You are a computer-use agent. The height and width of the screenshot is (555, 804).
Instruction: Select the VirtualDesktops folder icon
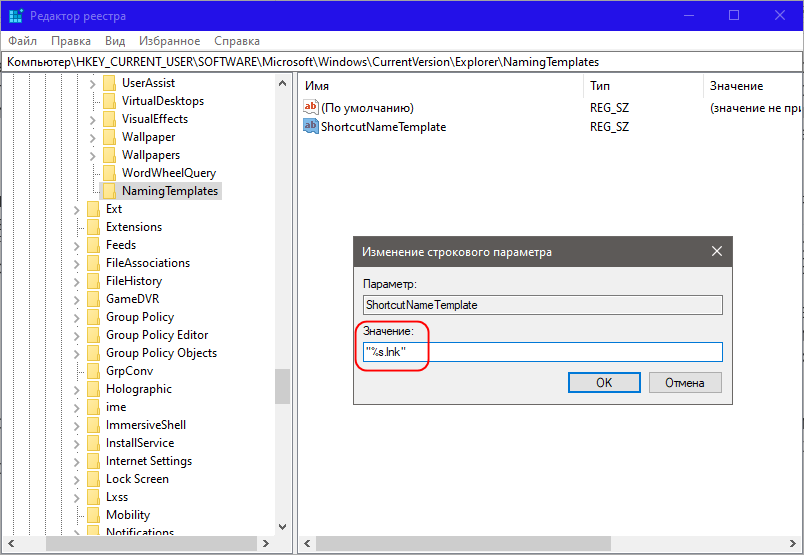click(109, 101)
